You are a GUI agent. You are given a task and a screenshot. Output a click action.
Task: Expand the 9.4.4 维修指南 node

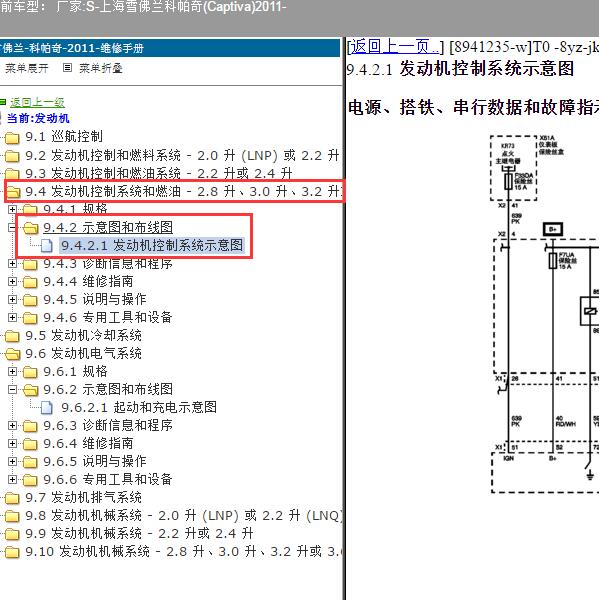pyautogui.click(x=12, y=281)
